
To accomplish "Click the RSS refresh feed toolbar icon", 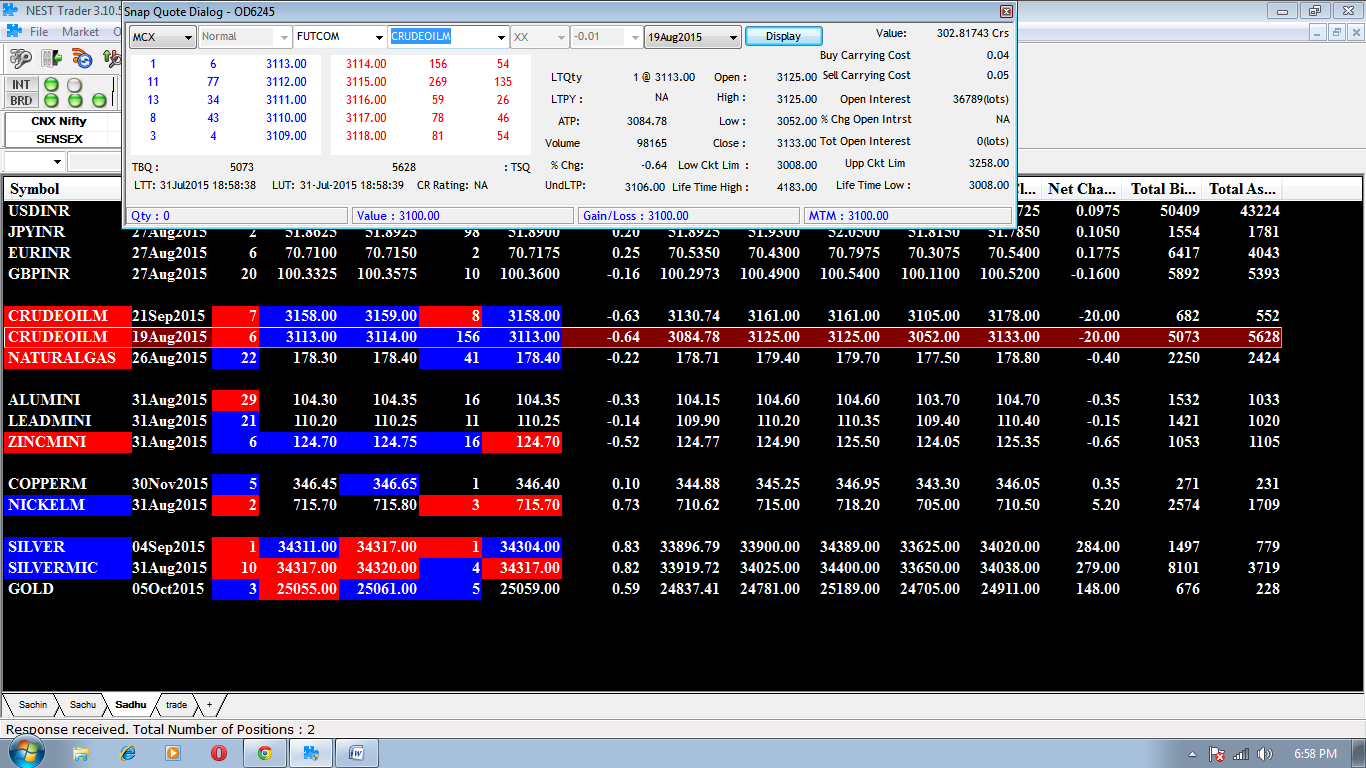I will (x=82, y=59).
